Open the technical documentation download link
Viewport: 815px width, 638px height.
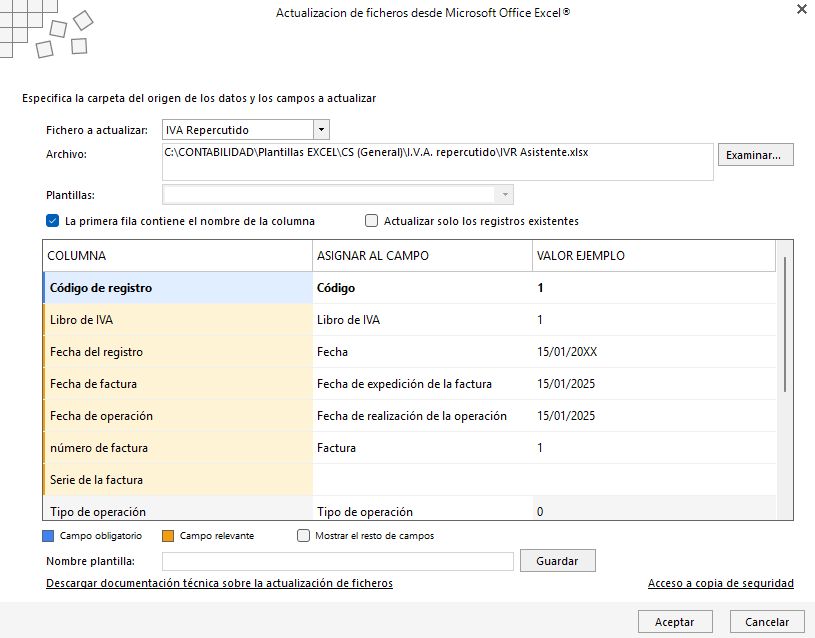coord(219,583)
